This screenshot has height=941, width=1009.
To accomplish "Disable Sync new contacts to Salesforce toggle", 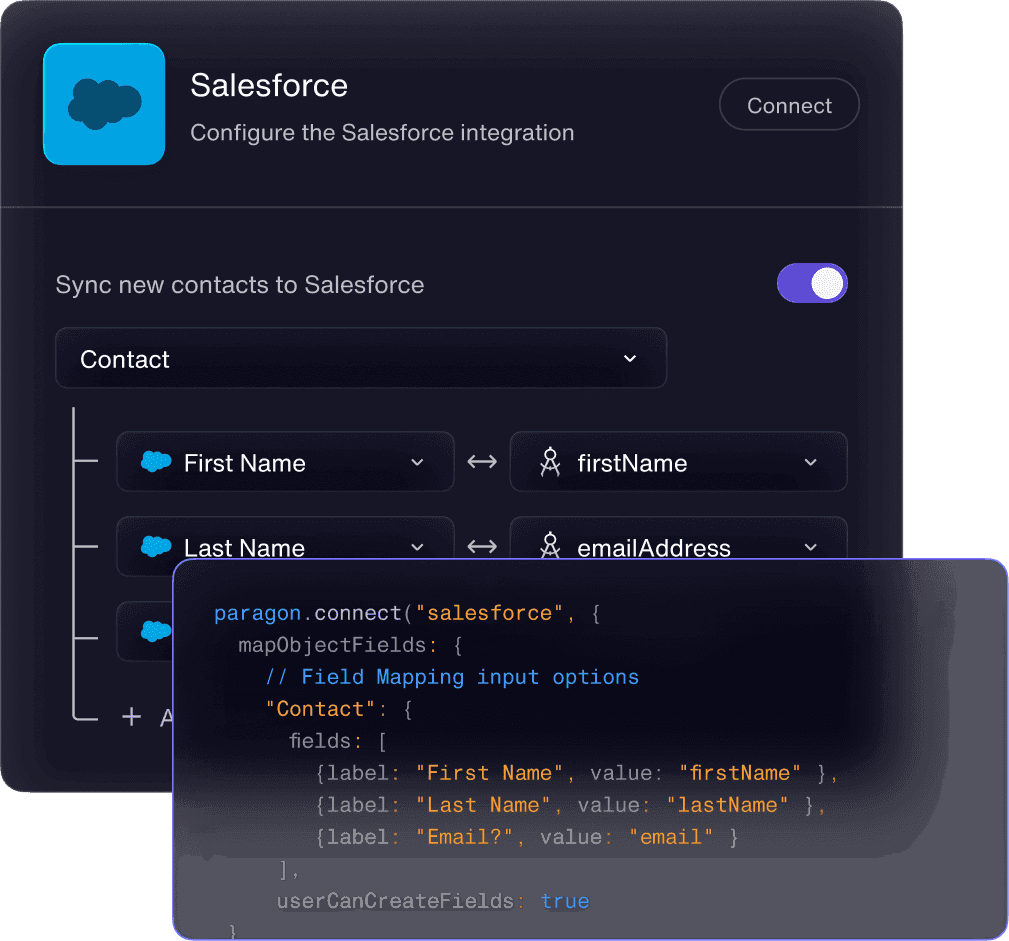I will coord(812,284).
